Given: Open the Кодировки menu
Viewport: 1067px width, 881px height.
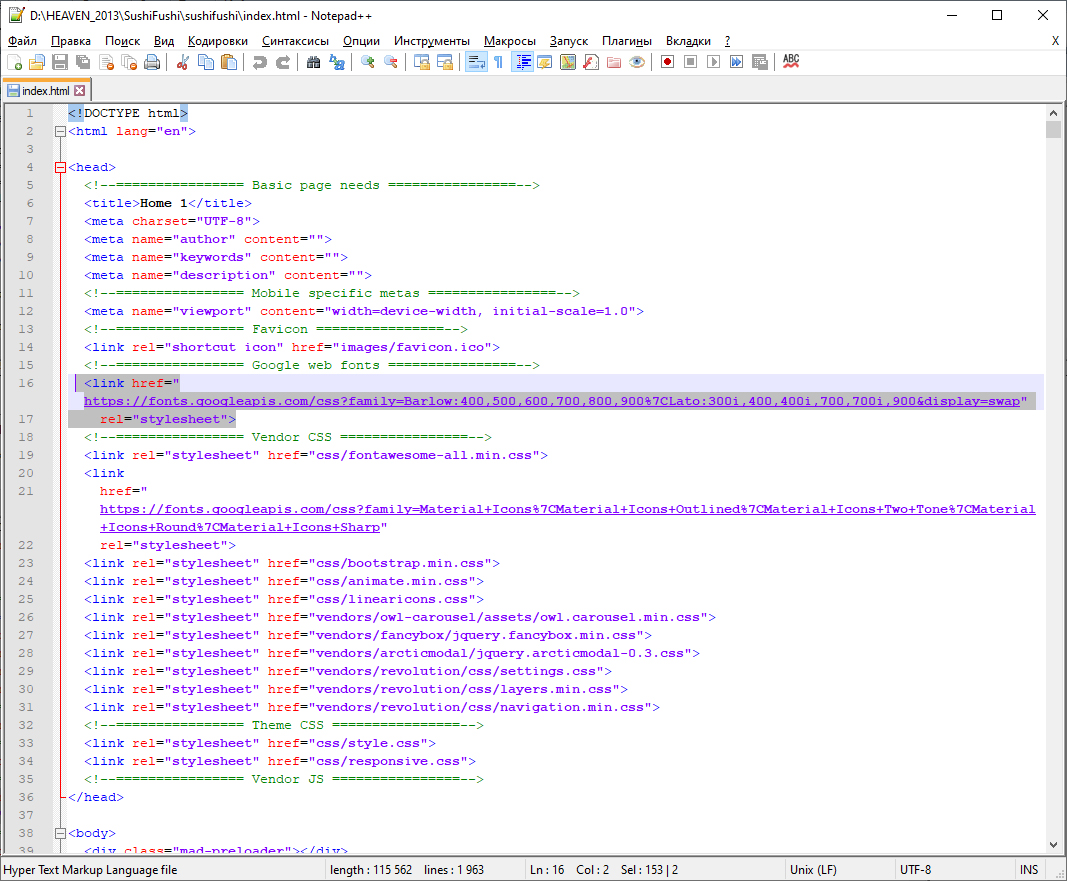Looking at the screenshot, I should coord(217,41).
